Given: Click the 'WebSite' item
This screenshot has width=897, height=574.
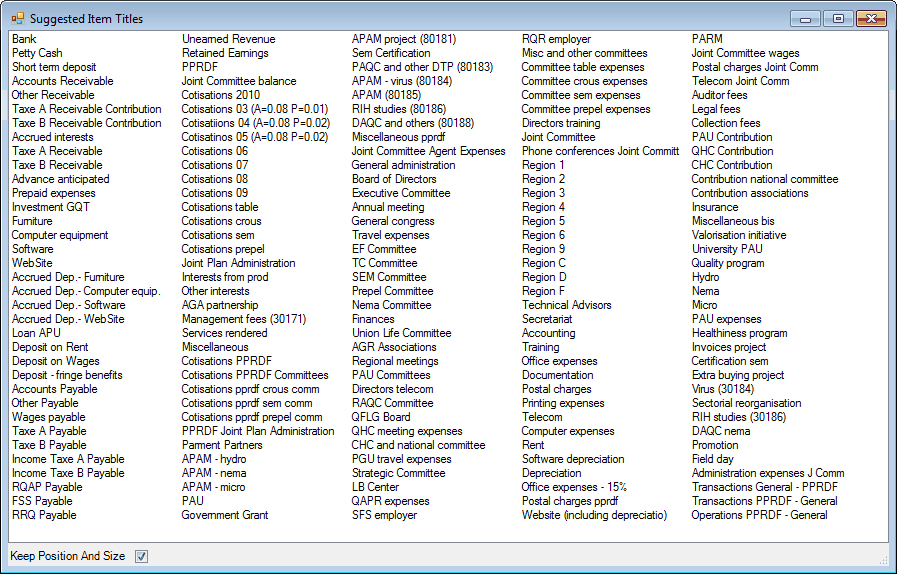Looking at the screenshot, I should tap(32, 263).
